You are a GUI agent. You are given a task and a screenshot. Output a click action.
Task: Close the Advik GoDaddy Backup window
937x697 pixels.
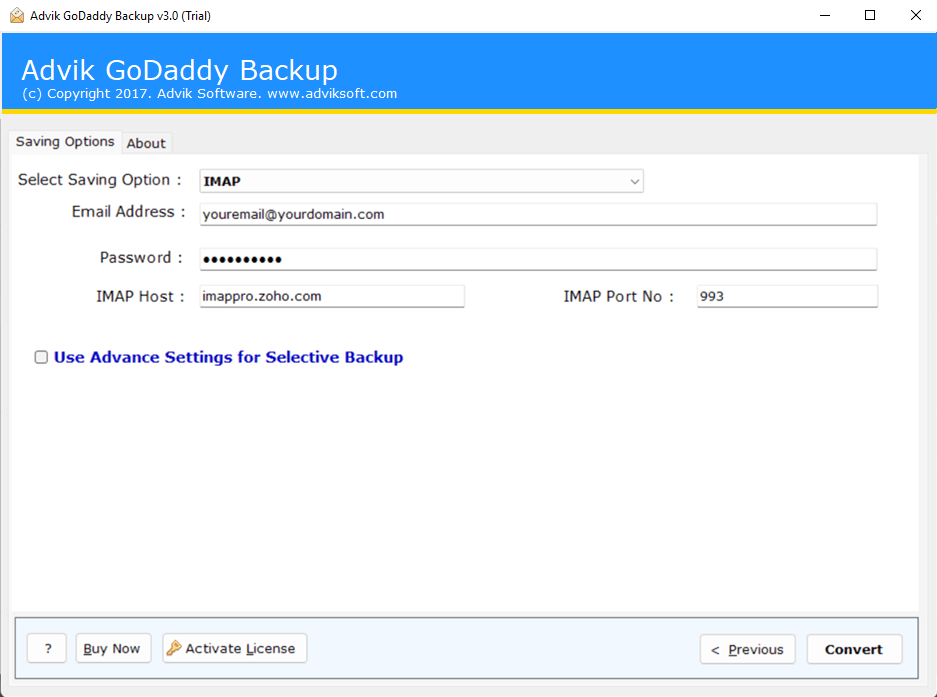pos(915,16)
